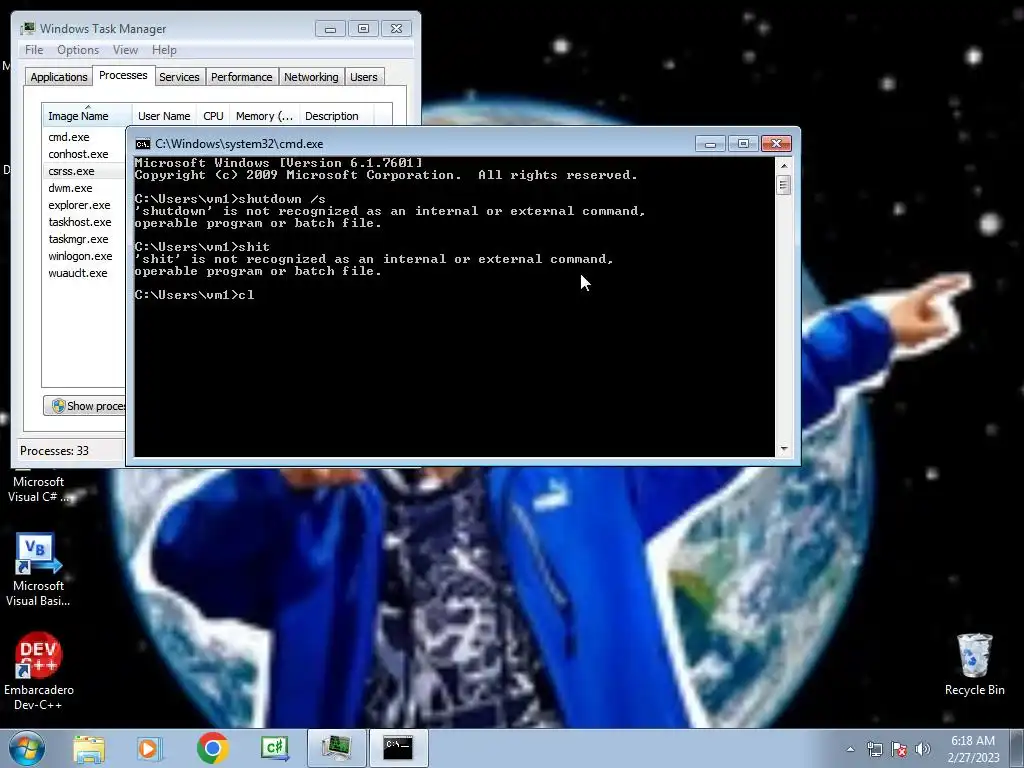Close the cmd.exe window
Viewport: 1024px width, 768px height.
coord(776,144)
